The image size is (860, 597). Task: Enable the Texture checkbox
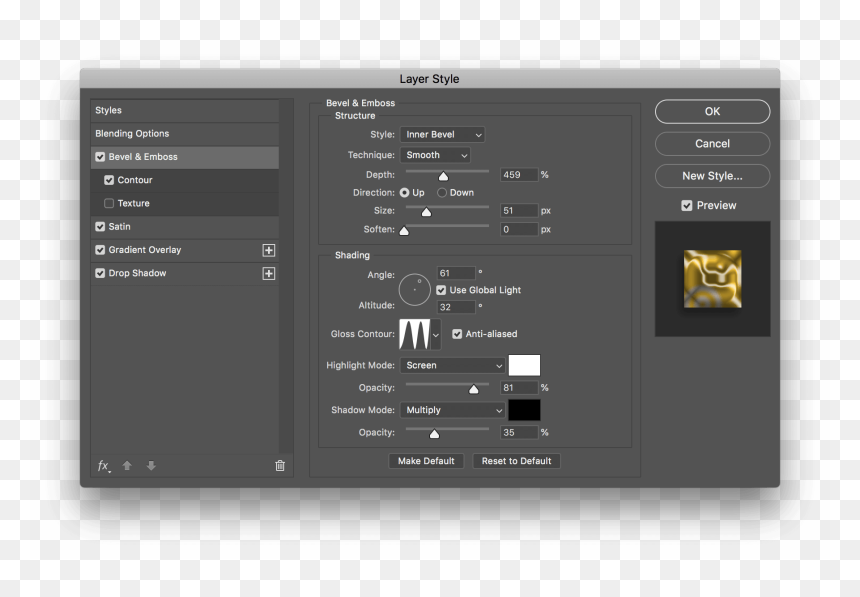point(109,203)
